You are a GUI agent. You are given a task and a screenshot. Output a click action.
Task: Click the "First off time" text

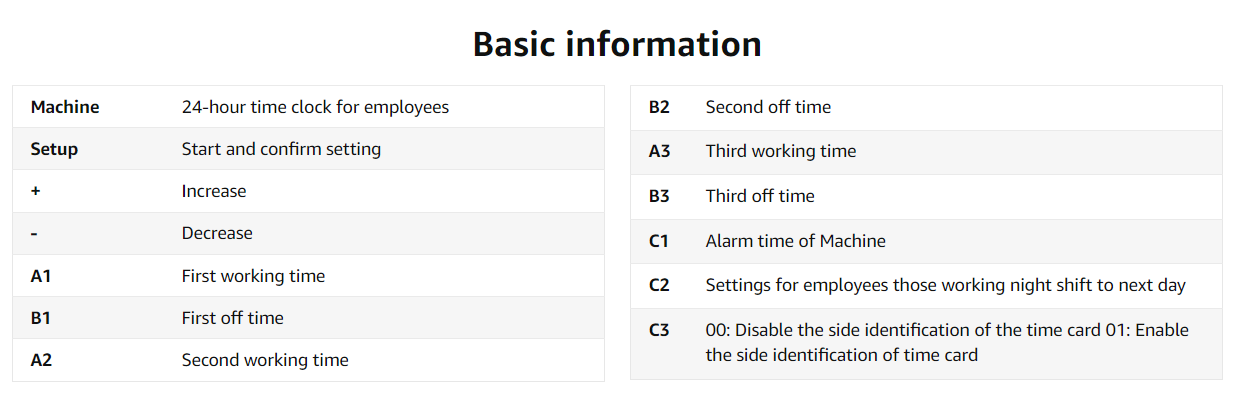point(232,318)
